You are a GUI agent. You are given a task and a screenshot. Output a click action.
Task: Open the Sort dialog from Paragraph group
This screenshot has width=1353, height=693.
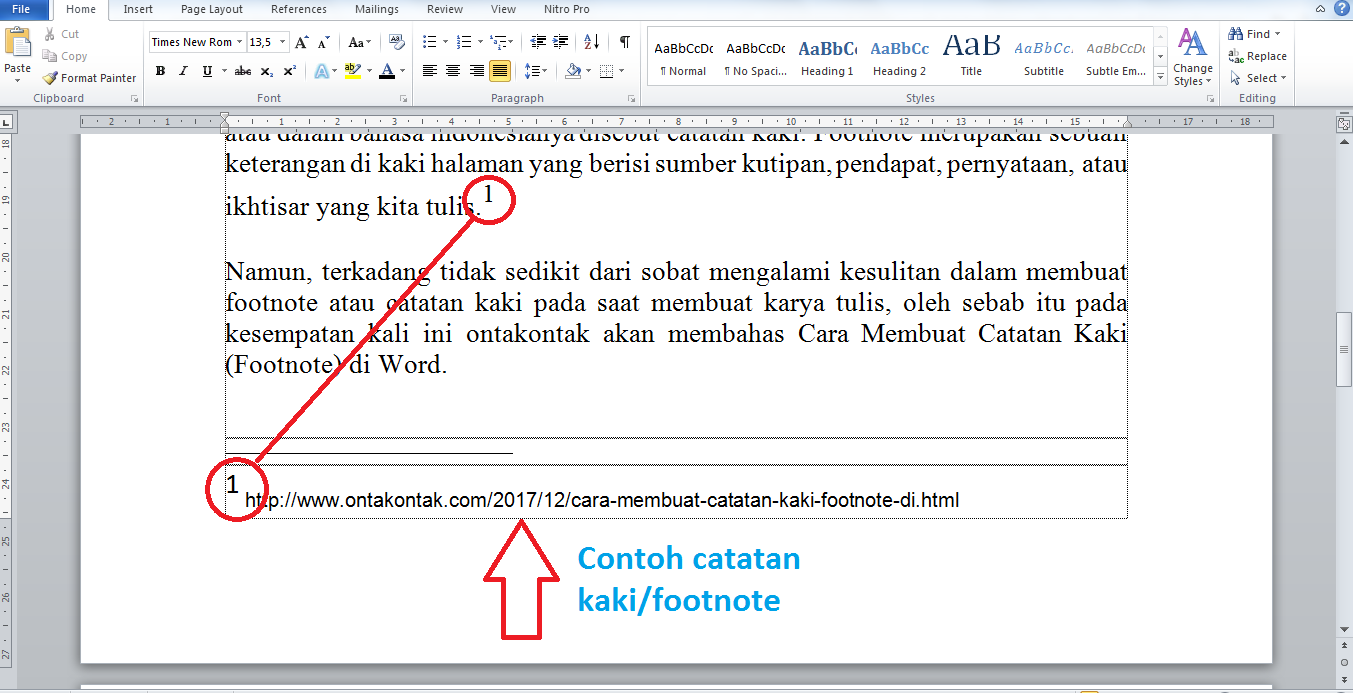point(590,43)
